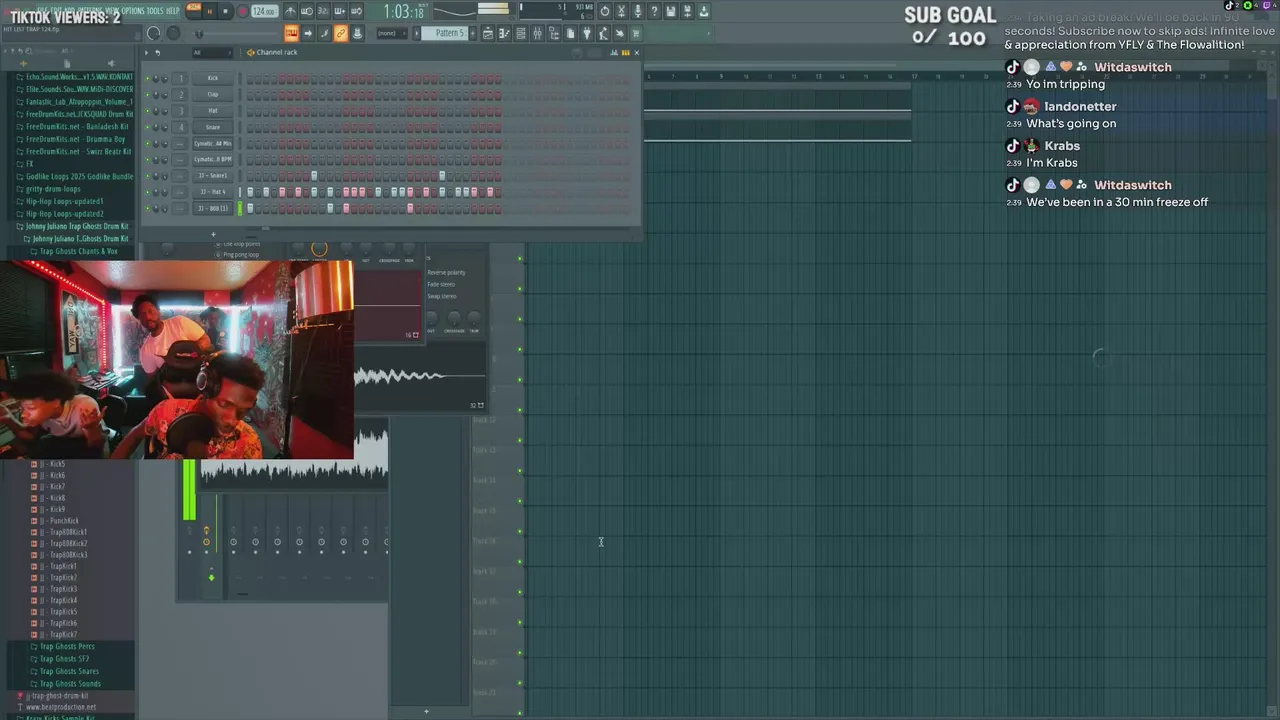Select Trap808Kick1 sample in browser

point(68,532)
